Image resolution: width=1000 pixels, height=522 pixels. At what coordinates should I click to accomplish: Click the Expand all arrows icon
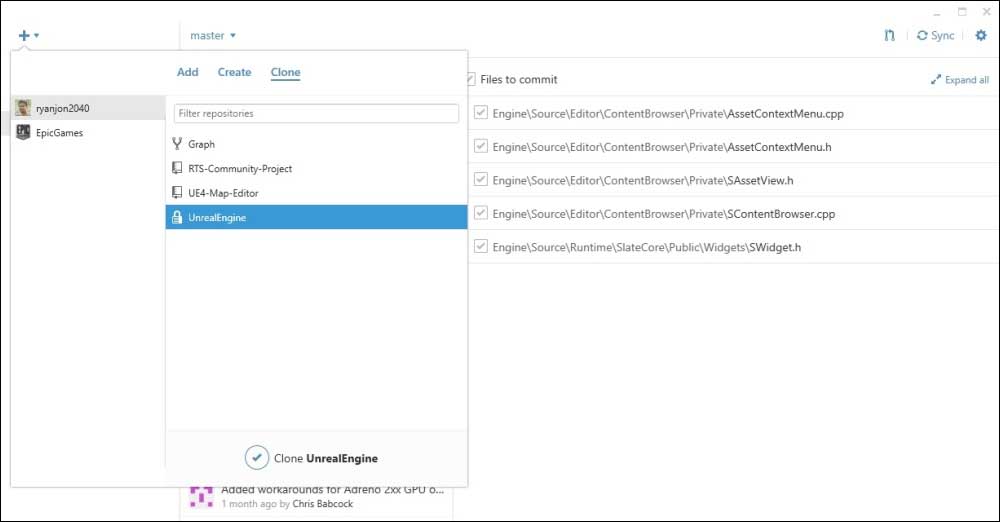coord(936,80)
